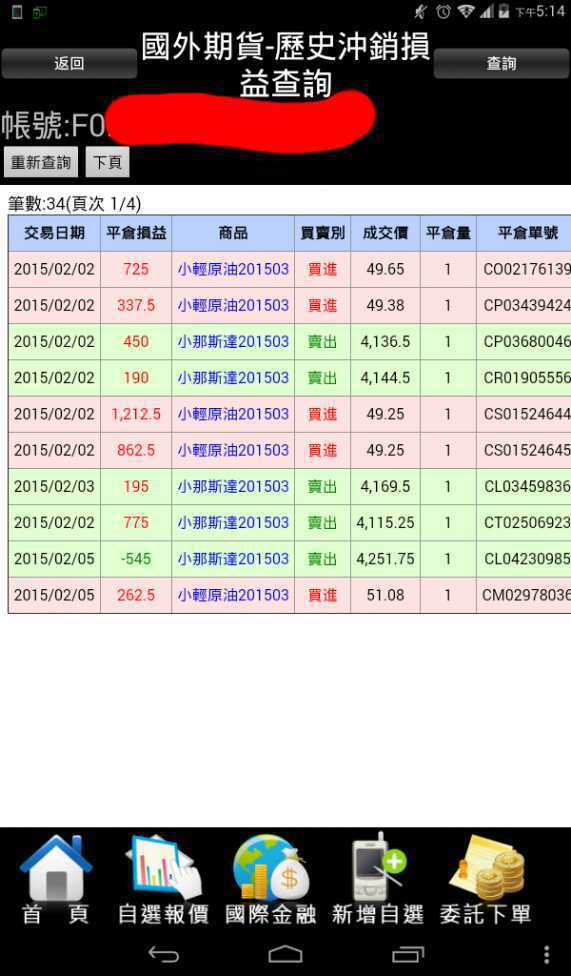Image resolution: width=571 pixels, height=976 pixels.
Task: Select 小輕原油201503 link in first row
Action: point(233,269)
